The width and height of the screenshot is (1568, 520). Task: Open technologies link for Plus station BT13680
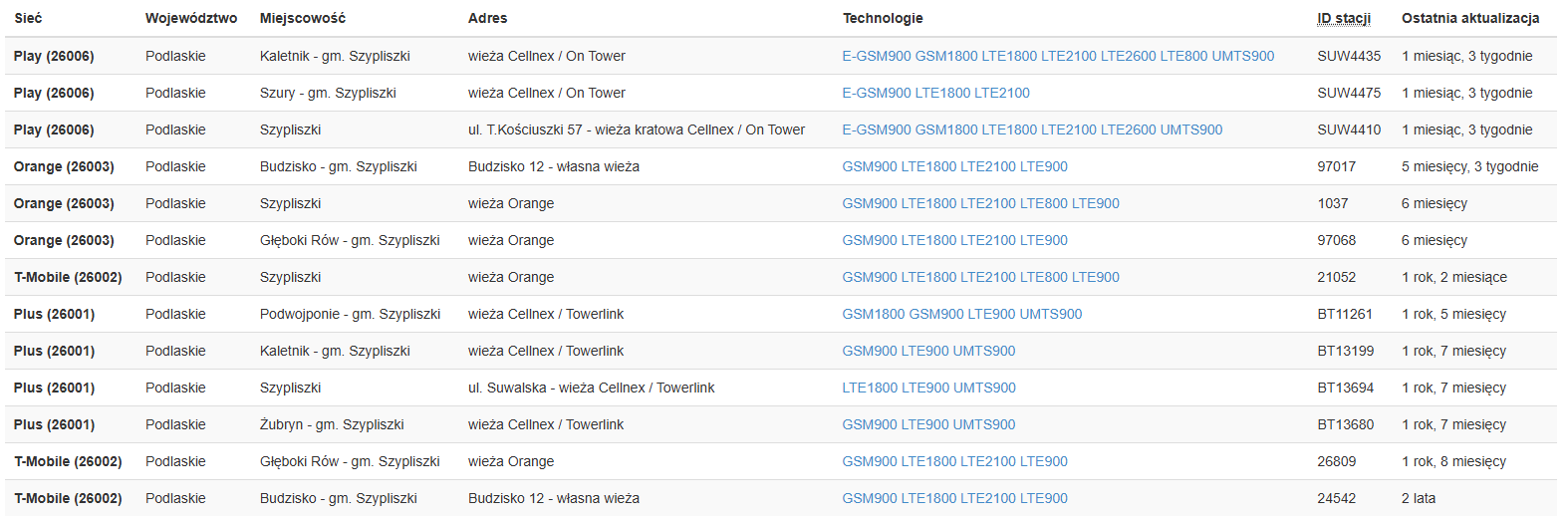point(928,424)
